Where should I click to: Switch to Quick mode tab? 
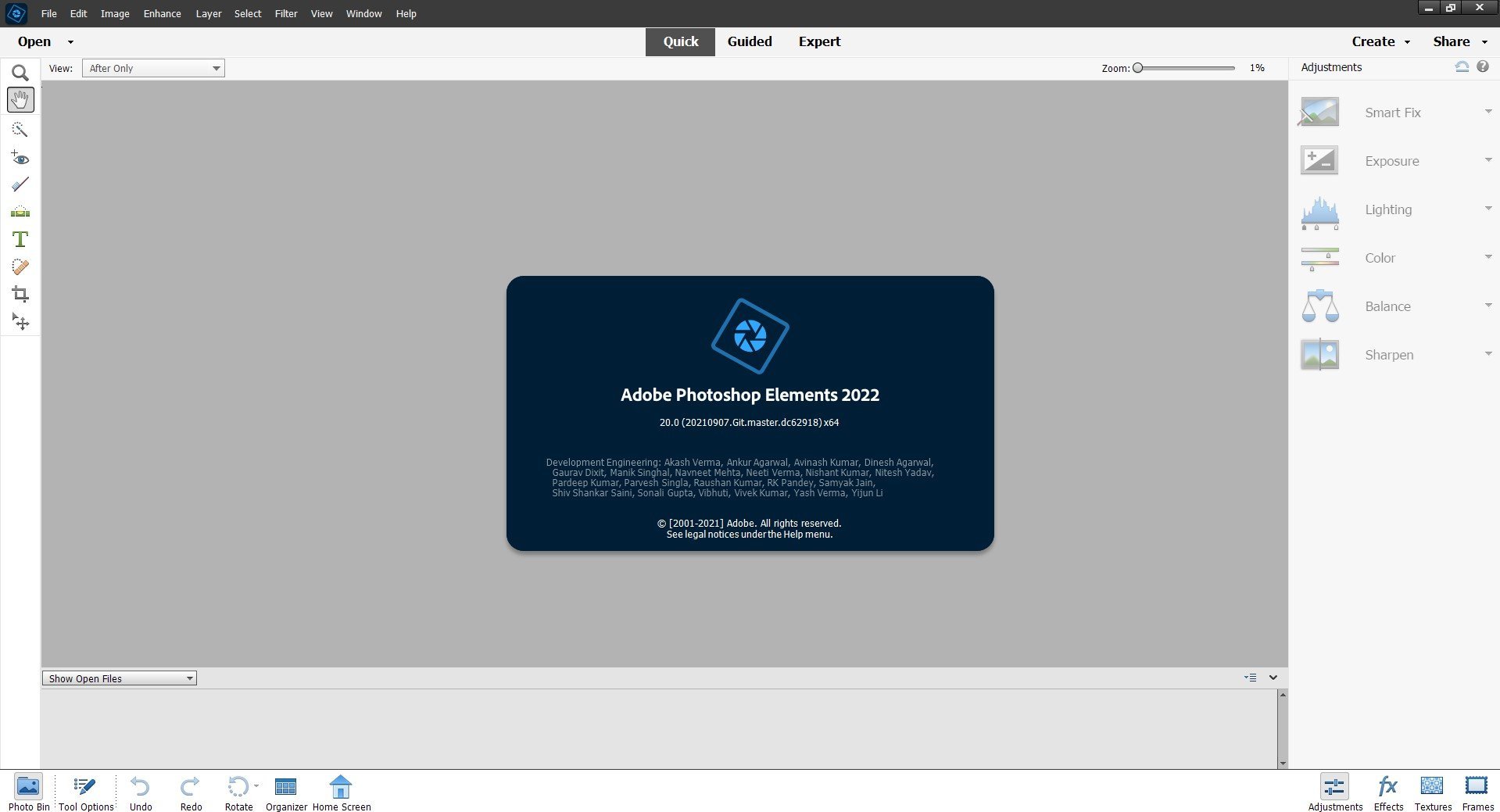(x=680, y=42)
